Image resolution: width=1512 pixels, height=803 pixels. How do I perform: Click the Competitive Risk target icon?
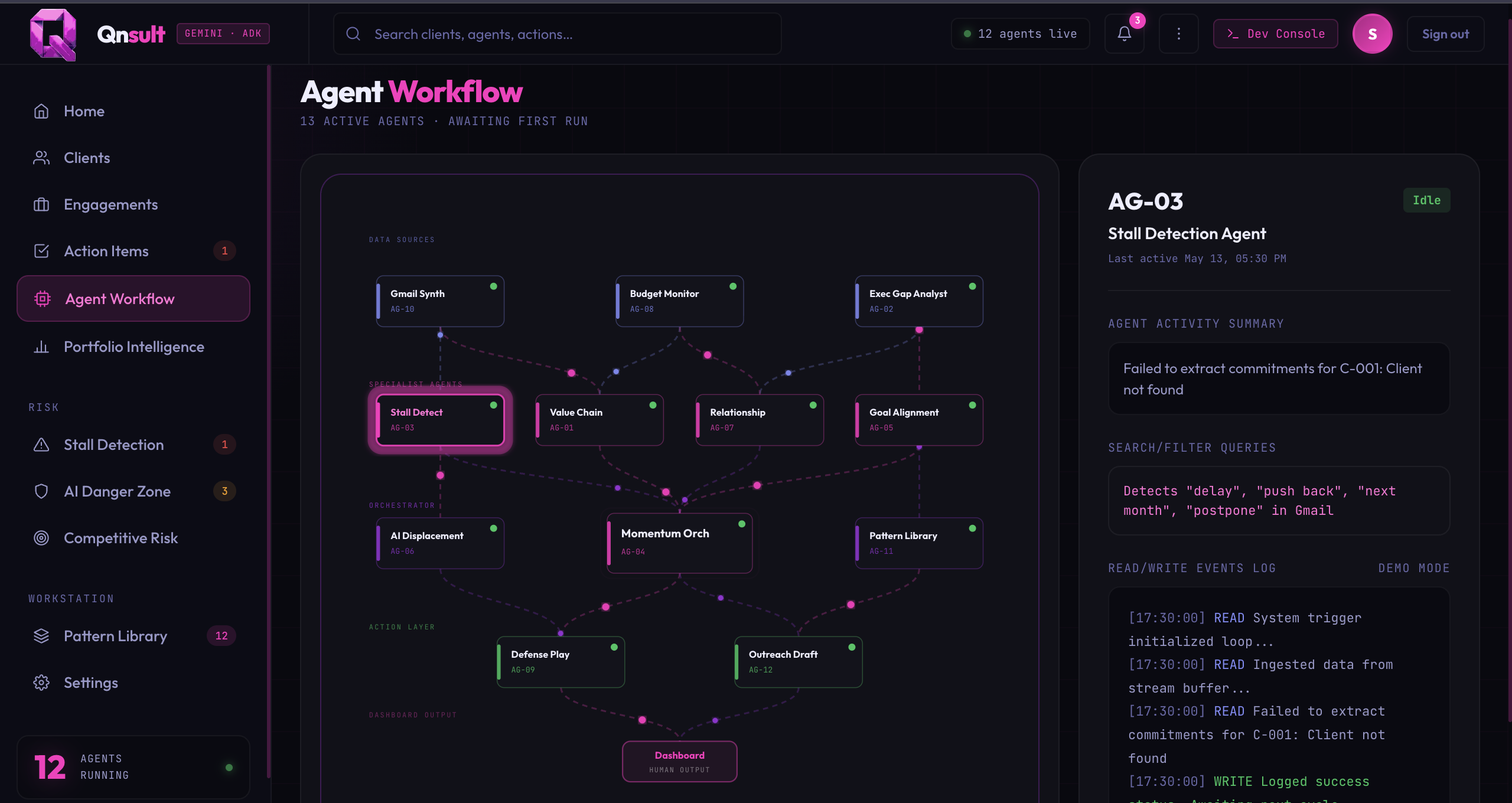pos(41,538)
